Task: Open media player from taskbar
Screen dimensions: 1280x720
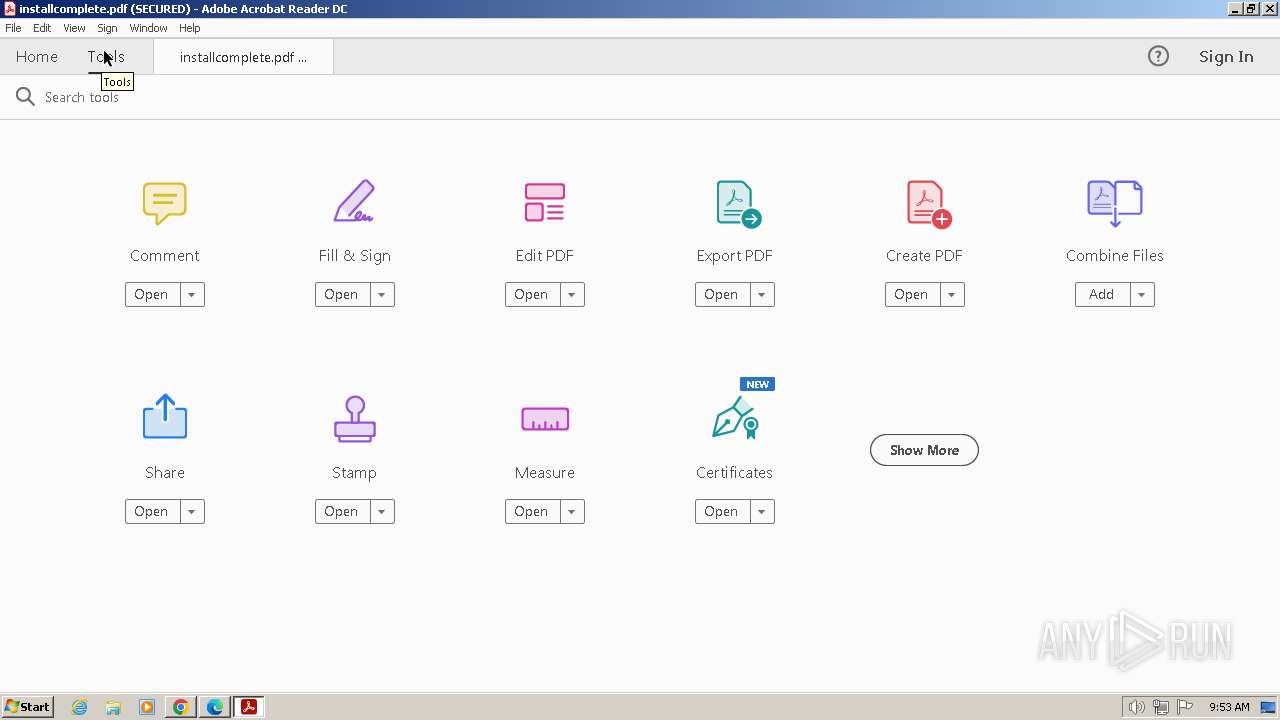Action: tap(147, 707)
